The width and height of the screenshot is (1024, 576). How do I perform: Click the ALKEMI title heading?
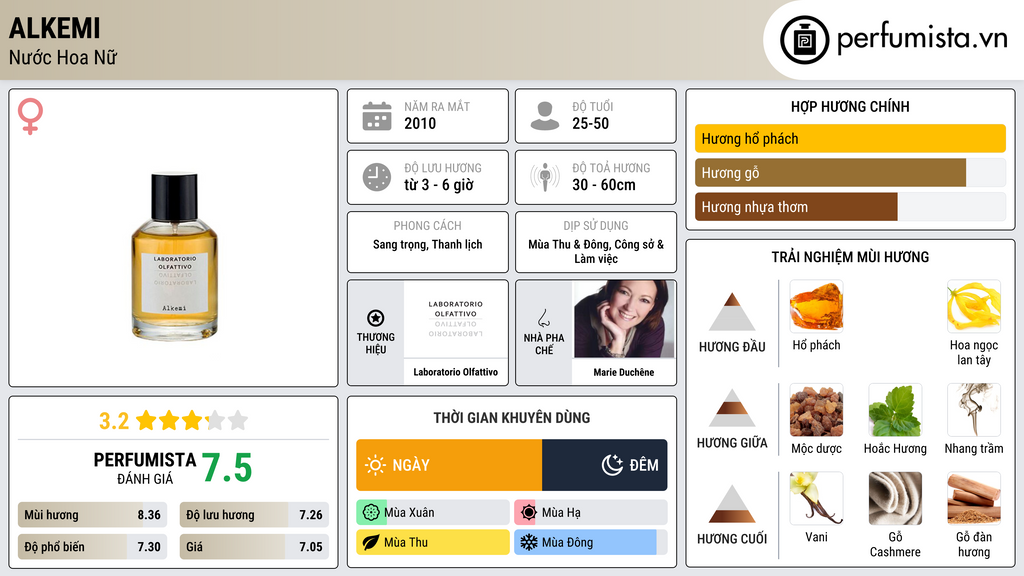[55, 28]
